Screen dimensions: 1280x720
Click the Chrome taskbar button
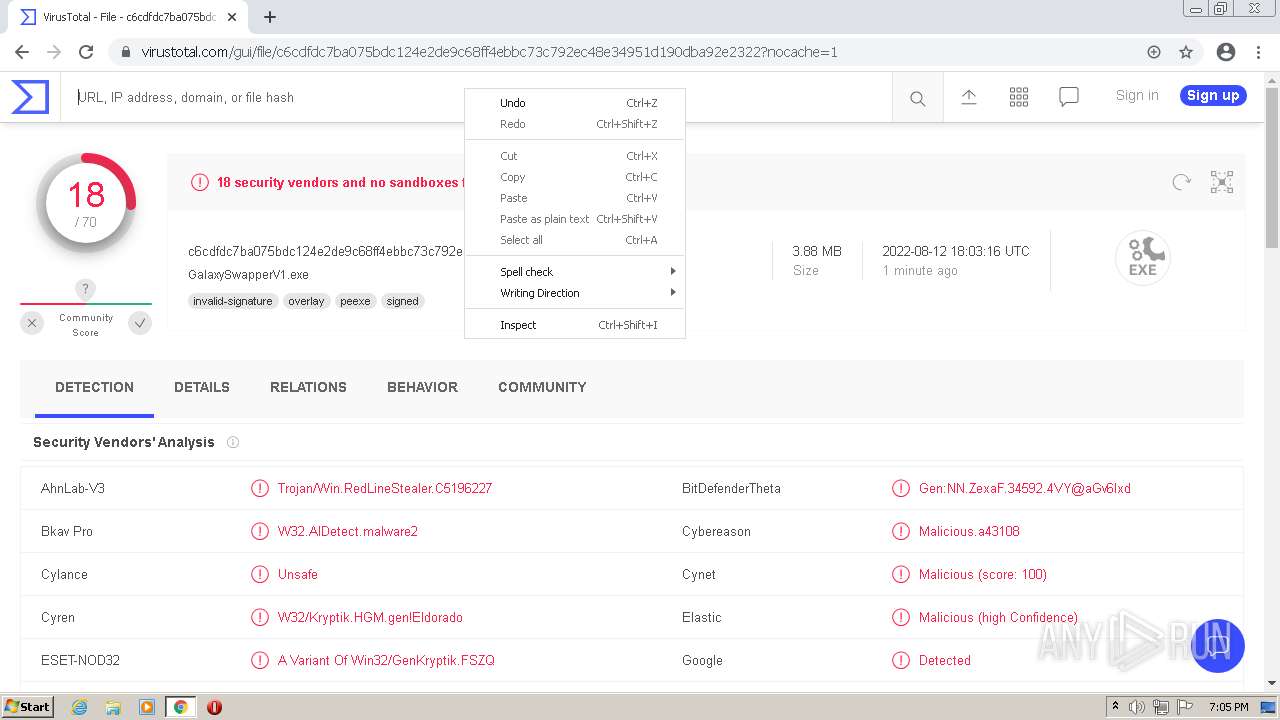(180, 707)
